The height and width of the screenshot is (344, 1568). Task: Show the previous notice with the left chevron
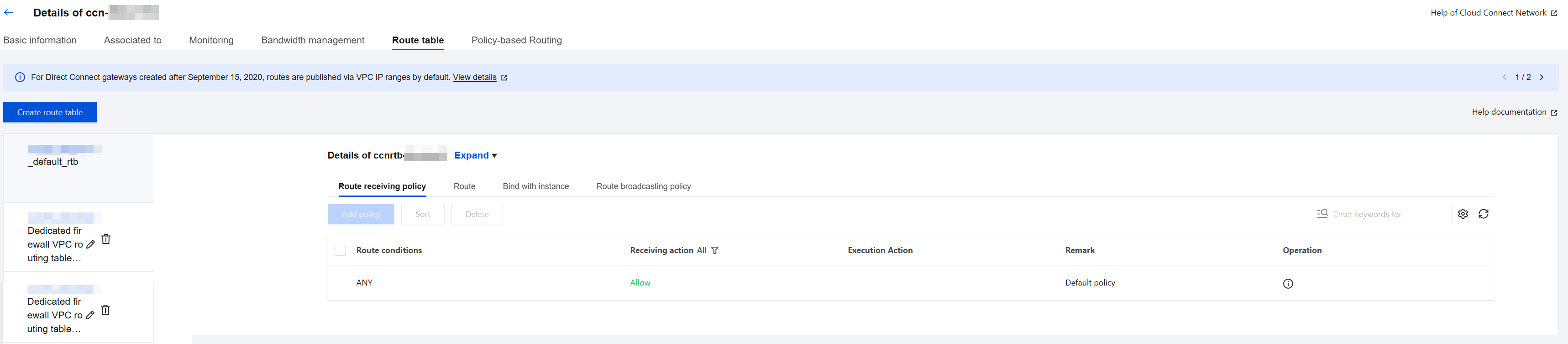1504,77
